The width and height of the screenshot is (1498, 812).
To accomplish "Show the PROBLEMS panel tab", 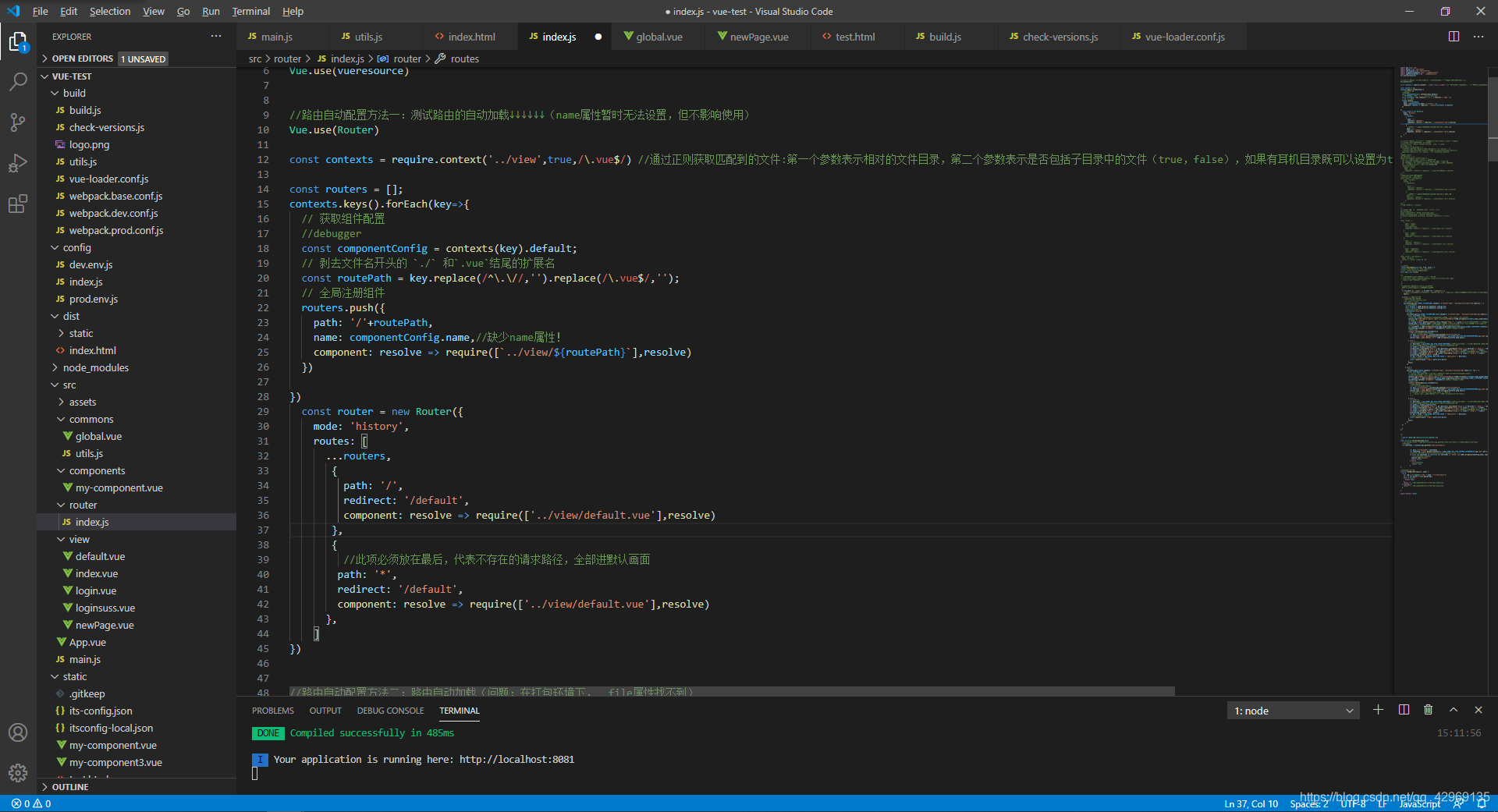I will point(273,711).
